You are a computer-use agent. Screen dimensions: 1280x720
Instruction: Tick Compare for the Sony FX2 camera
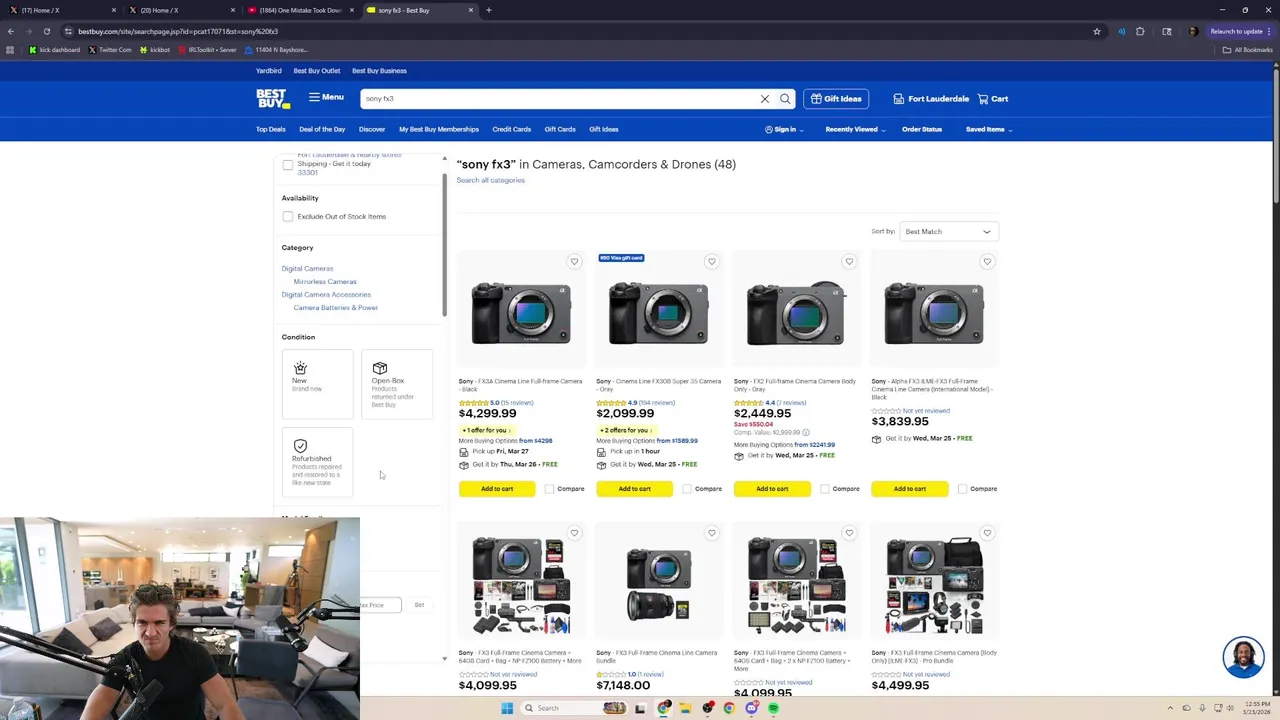[825, 489]
